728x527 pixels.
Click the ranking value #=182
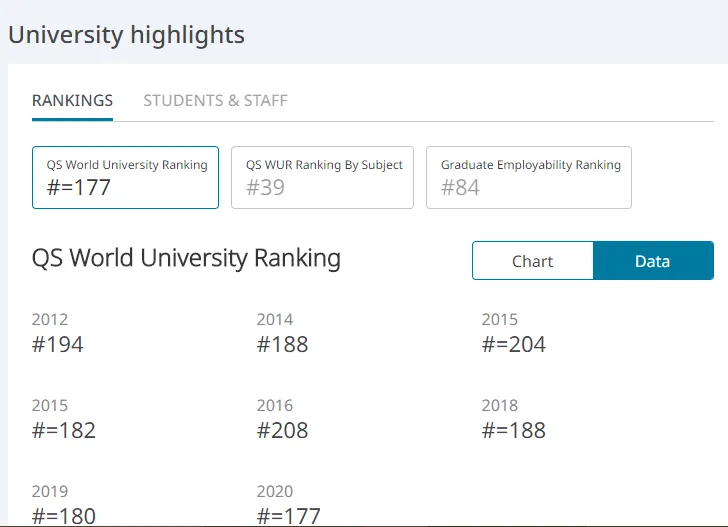tap(64, 430)
